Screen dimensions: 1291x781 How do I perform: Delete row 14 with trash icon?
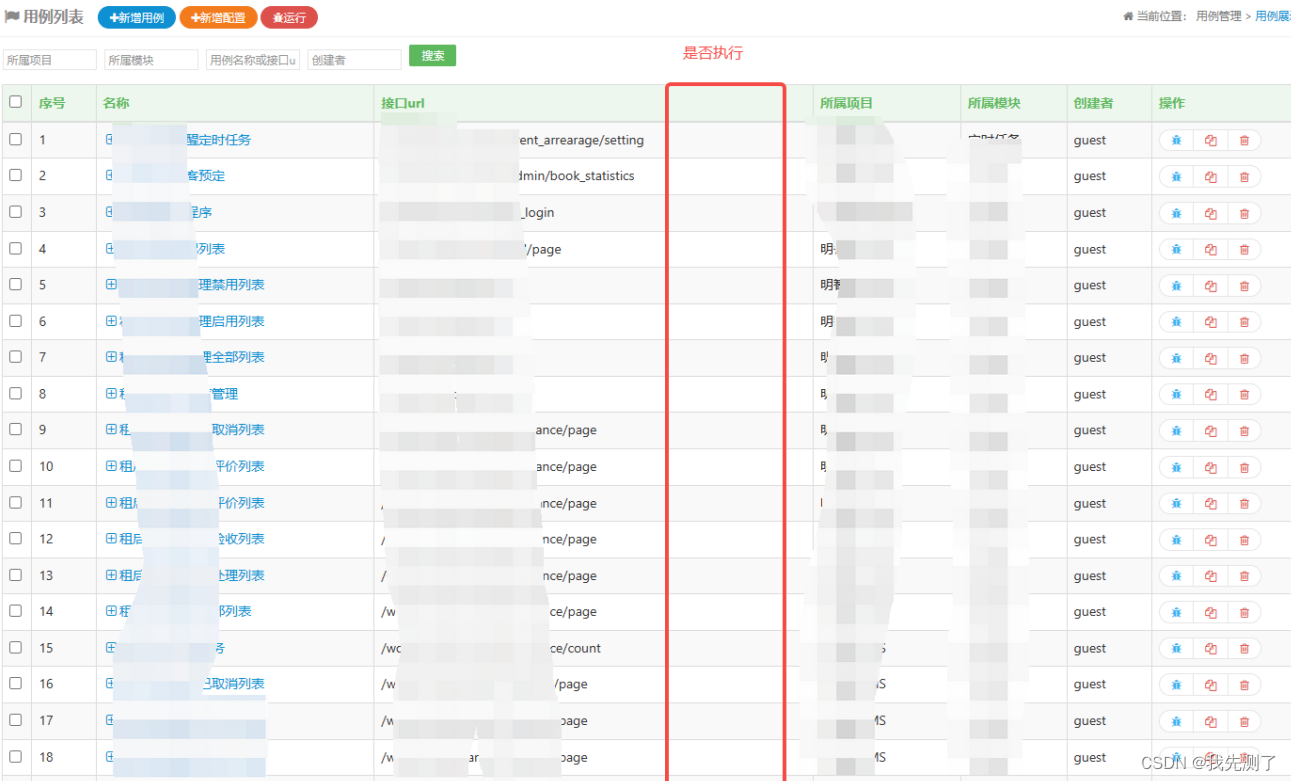tap(1244, 612)
